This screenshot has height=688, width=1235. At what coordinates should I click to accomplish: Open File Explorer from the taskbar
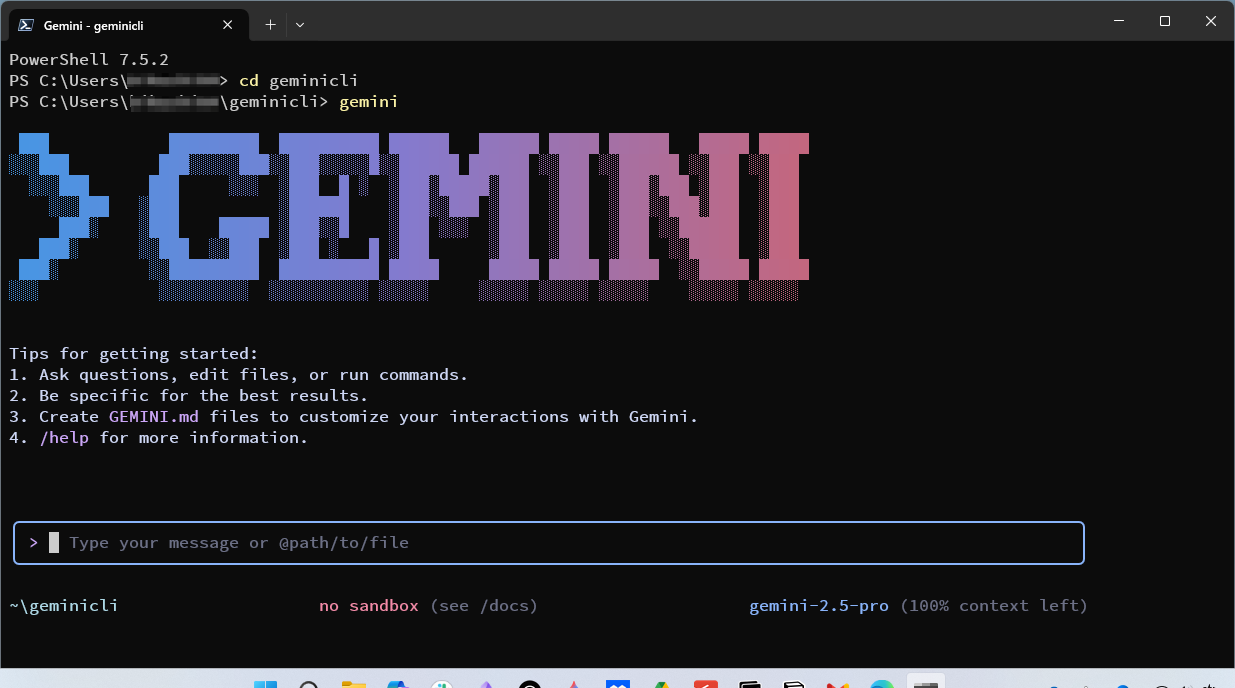(x=353, y=684)
